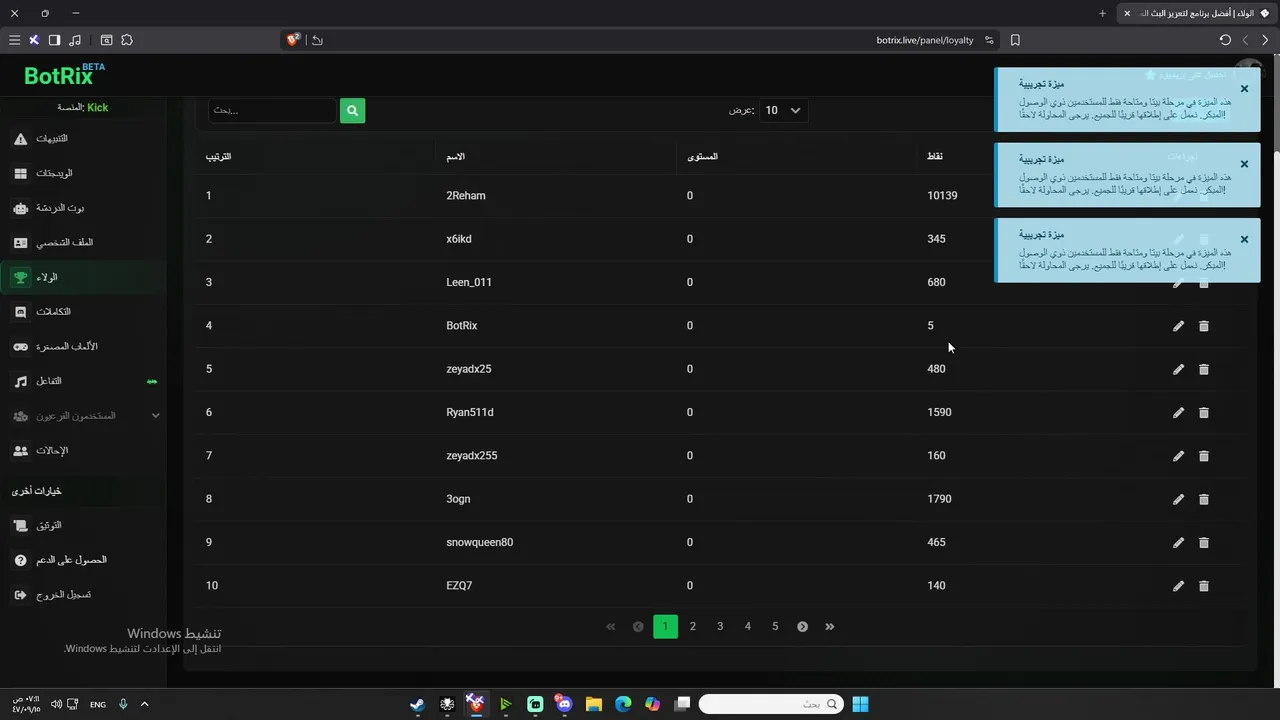Edit the 3ogn row
The width and height of the screenshot is (1280, 720).
[x=1178, y=499]
